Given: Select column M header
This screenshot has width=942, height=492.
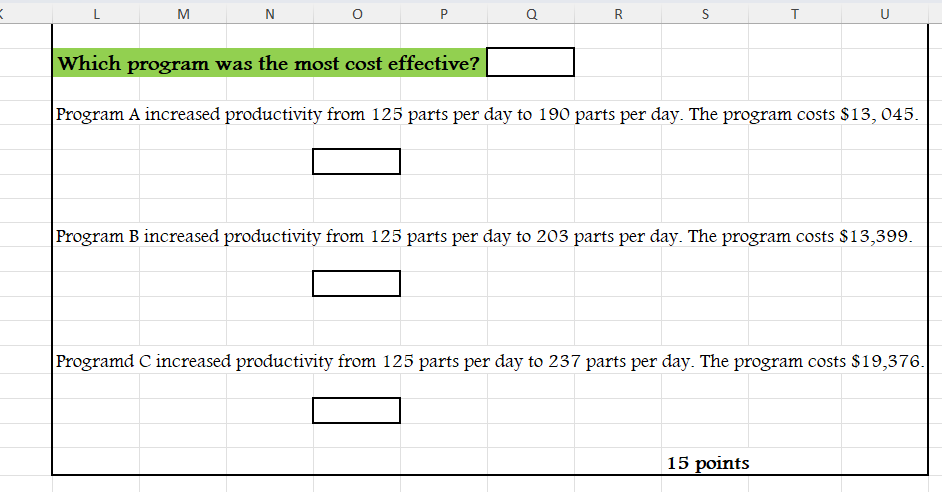Looking at the screenshot, I should click(183, 14).
